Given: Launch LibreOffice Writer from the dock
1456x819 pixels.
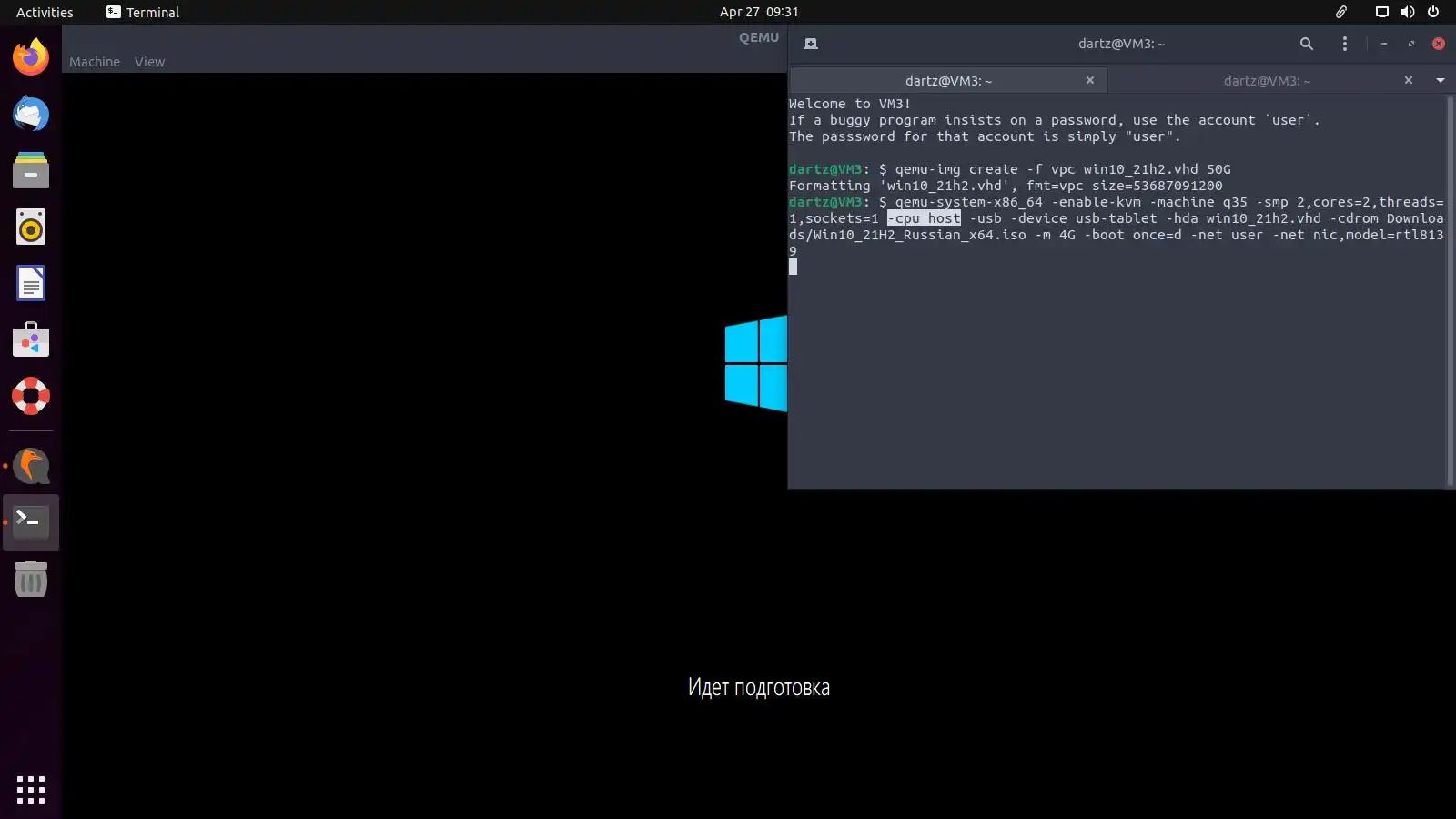Looking at the screenshot, I should coord(31,284).
